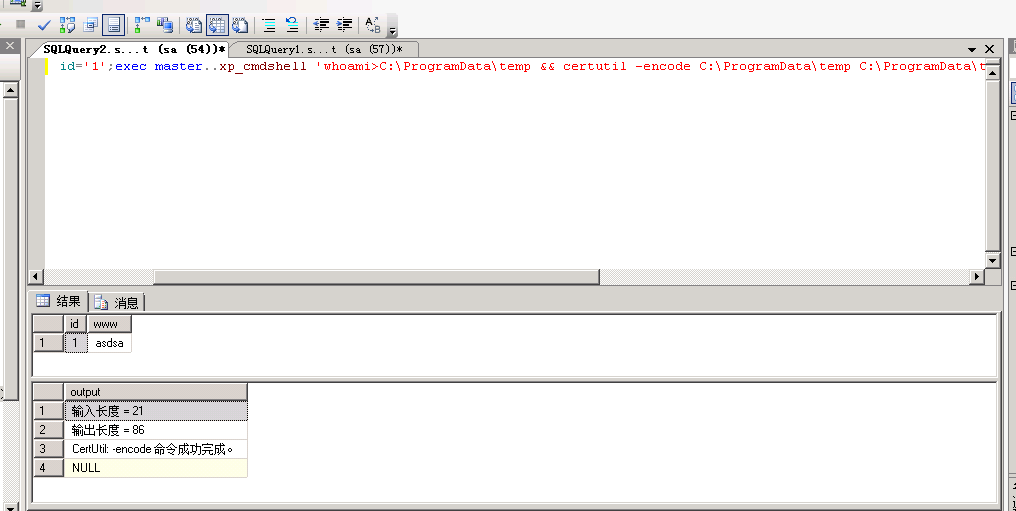Select row header 3 in output grid
This screenshot has height=511, width=1016.
point(49,449)
